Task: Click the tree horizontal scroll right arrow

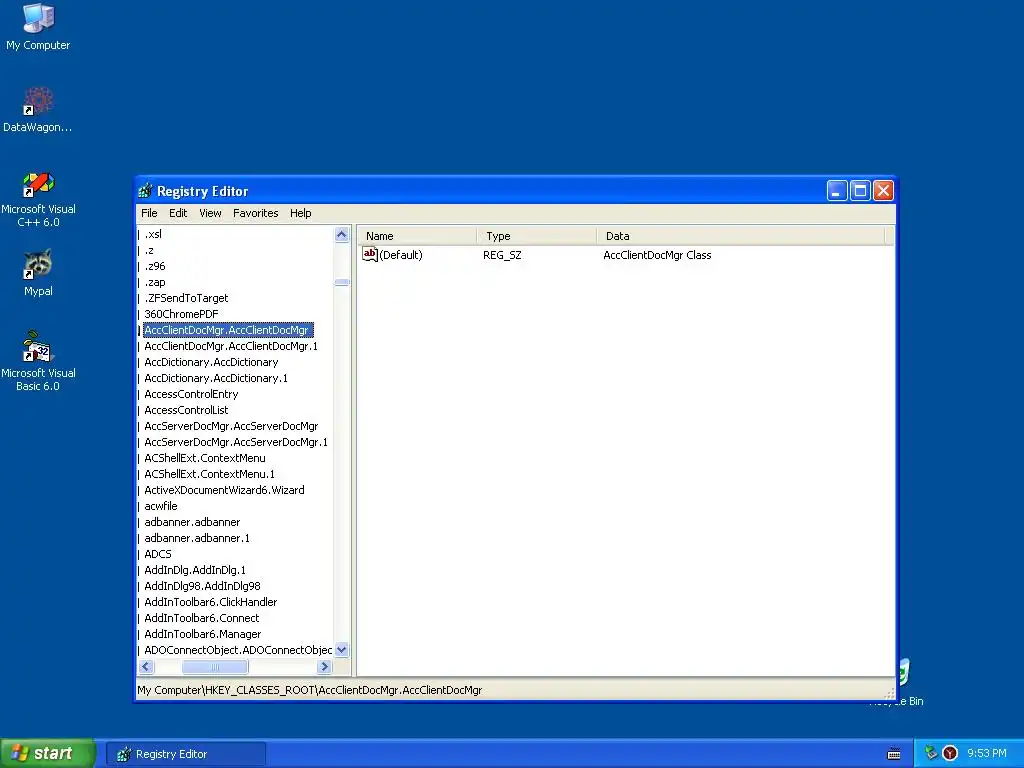Action: pyautogui.click(x=325, y=667)
